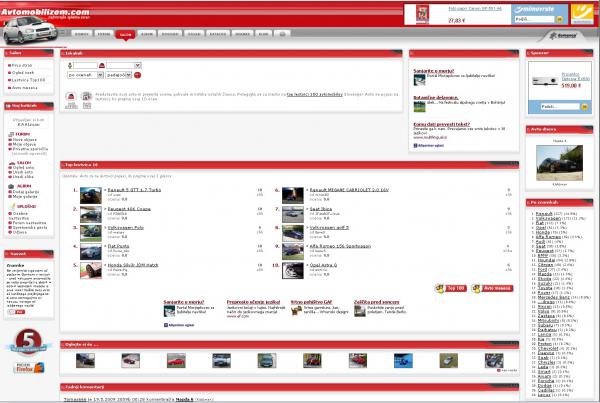Open the Avto dneva Mazda 6 photo
Viewport: 600px width, 403px height.
(x=558, y=167)
